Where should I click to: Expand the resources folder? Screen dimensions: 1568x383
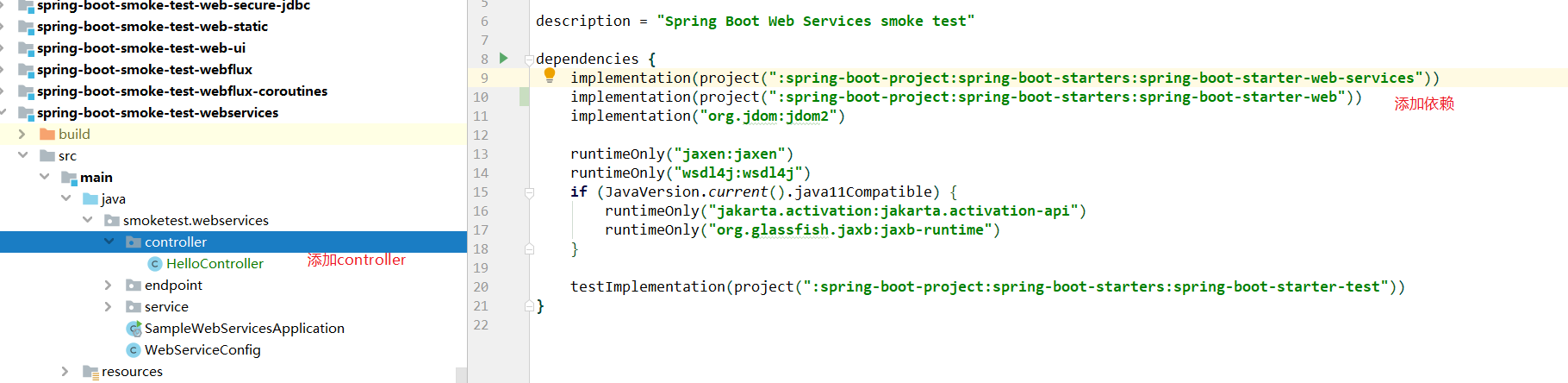65,371
